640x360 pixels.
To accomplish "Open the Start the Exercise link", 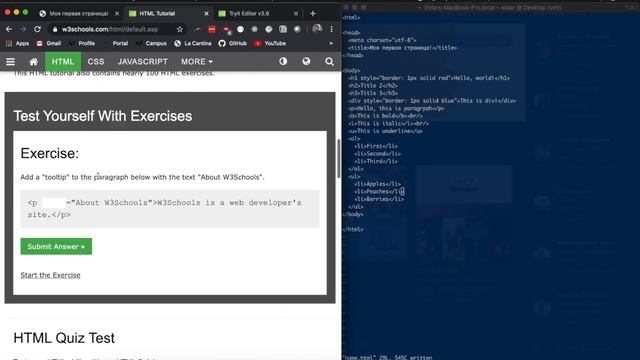I will click(50, 275).
